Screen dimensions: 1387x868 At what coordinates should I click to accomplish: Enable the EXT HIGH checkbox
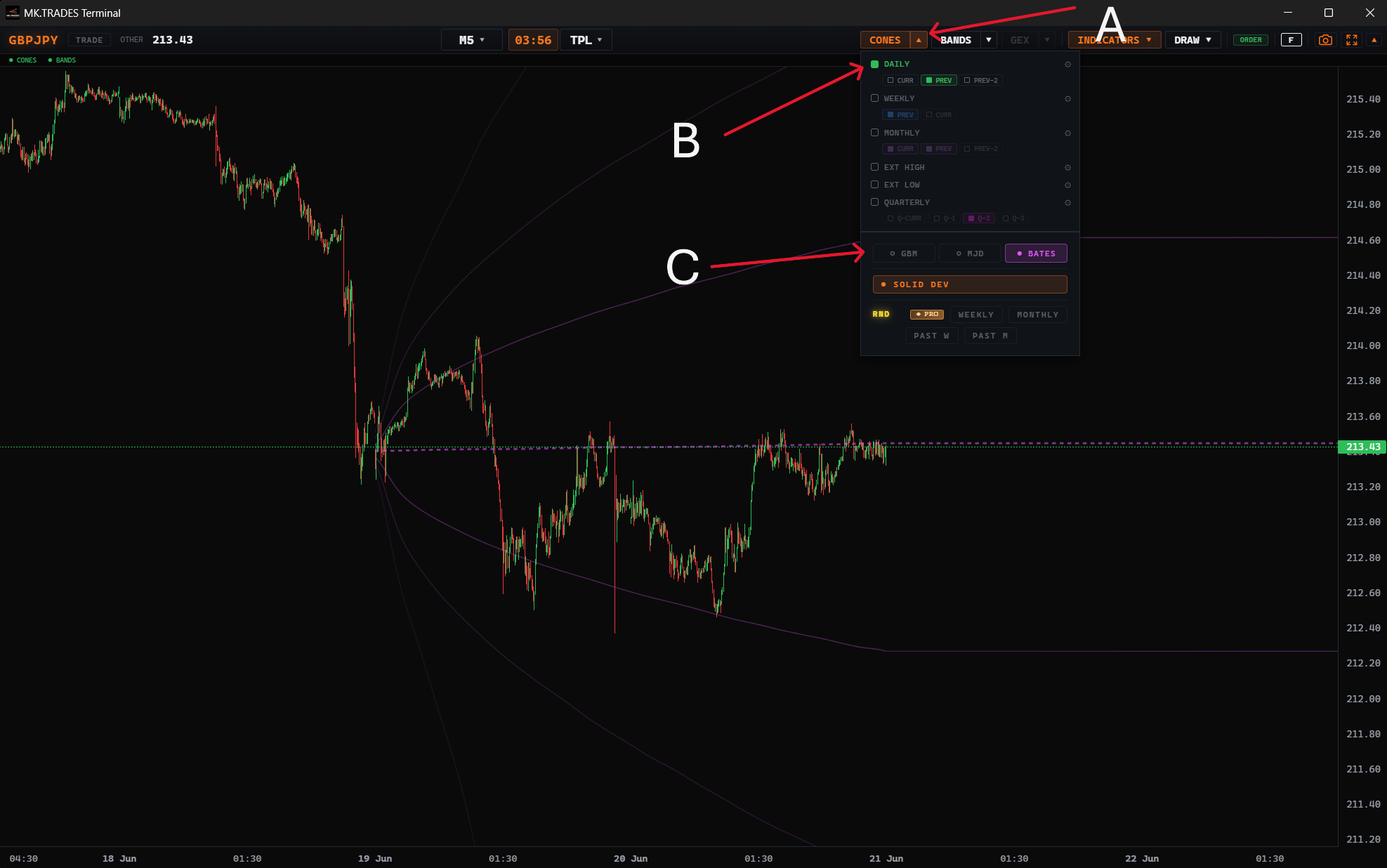pyautogui.click(x=874, y=167)
